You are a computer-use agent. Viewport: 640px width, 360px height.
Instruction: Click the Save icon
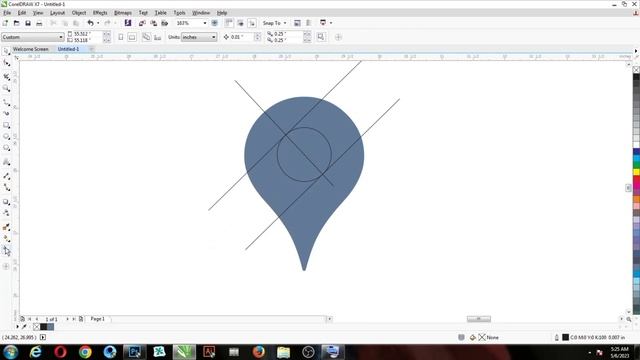[28, 23]
